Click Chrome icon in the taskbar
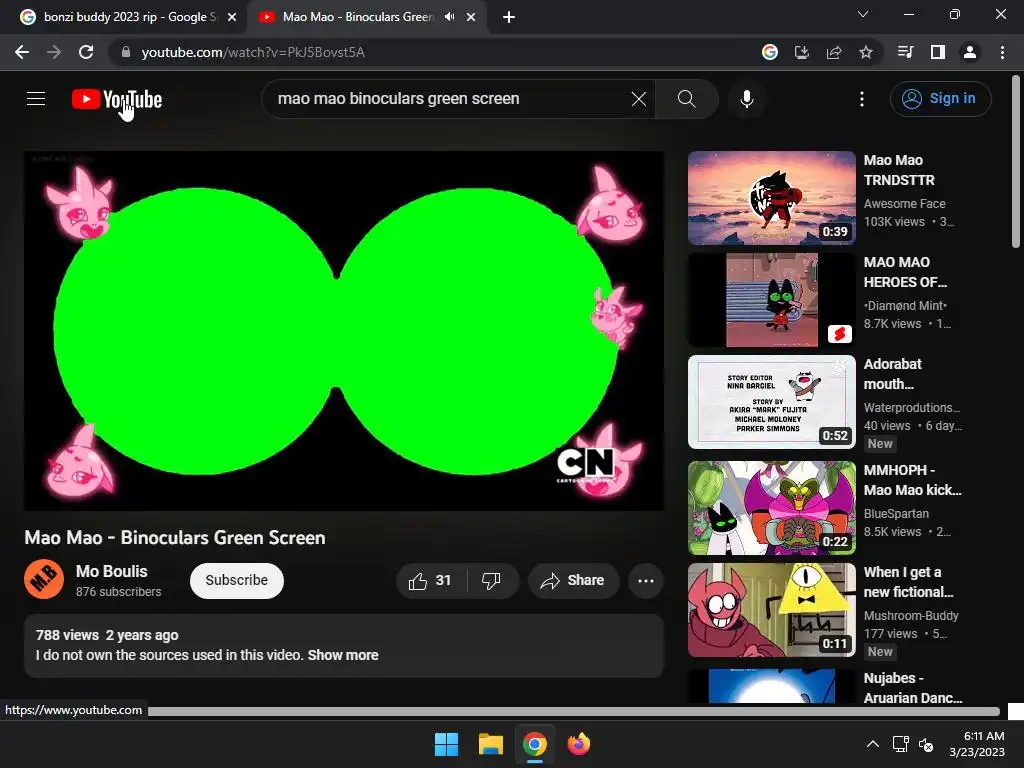This screenshot has width=1024, height=768. [x=535, y=744]
